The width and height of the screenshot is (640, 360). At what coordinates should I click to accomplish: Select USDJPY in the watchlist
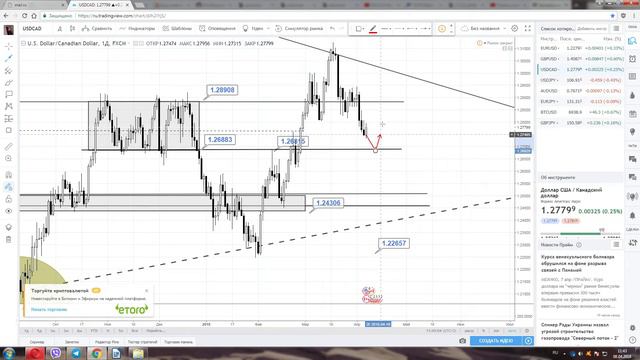pos(580,80)
